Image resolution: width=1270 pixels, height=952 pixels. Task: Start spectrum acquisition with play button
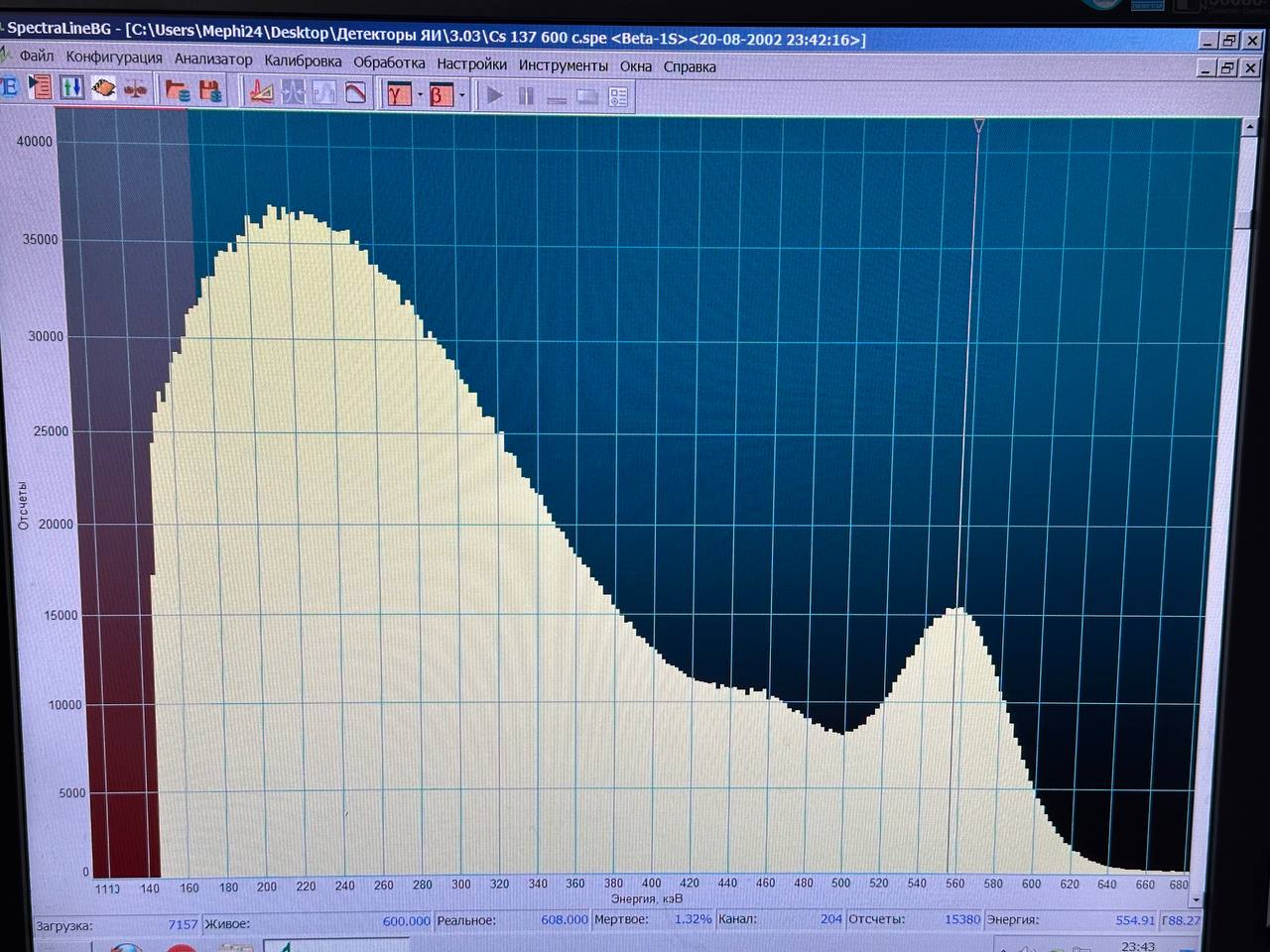494,96
